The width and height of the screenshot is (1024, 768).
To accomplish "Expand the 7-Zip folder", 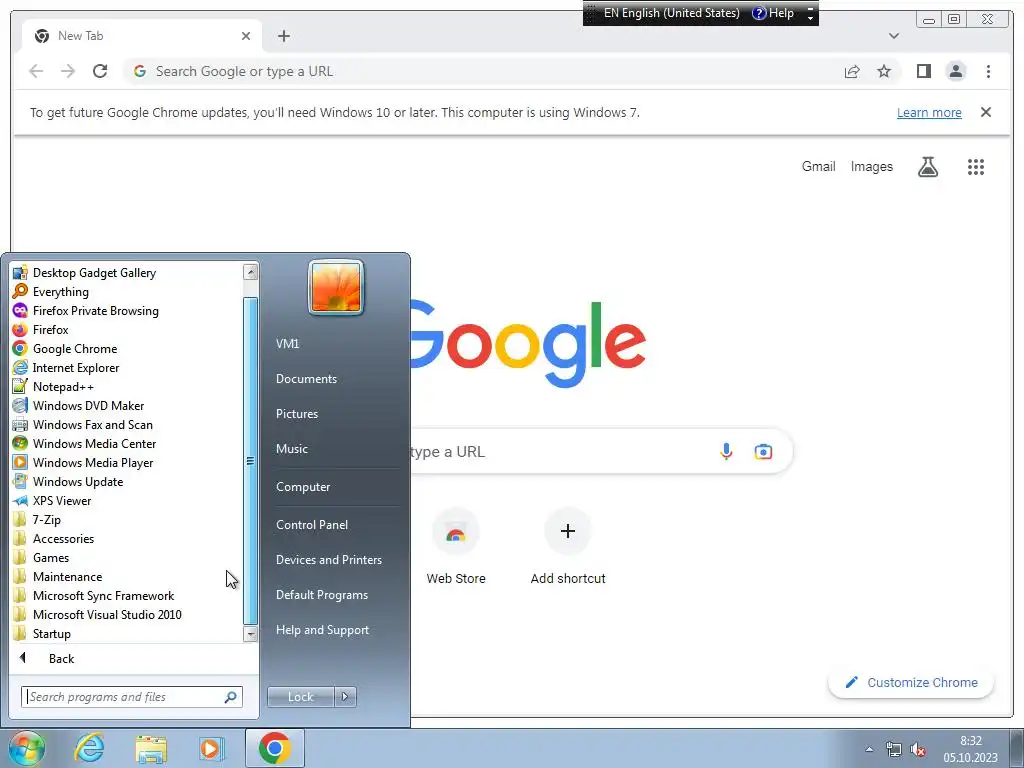I will coord(46,520).
